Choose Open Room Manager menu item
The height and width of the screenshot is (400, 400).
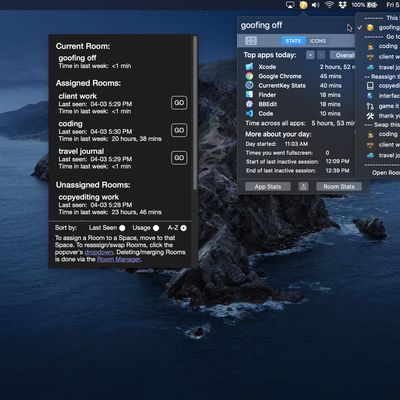(385, 173)
